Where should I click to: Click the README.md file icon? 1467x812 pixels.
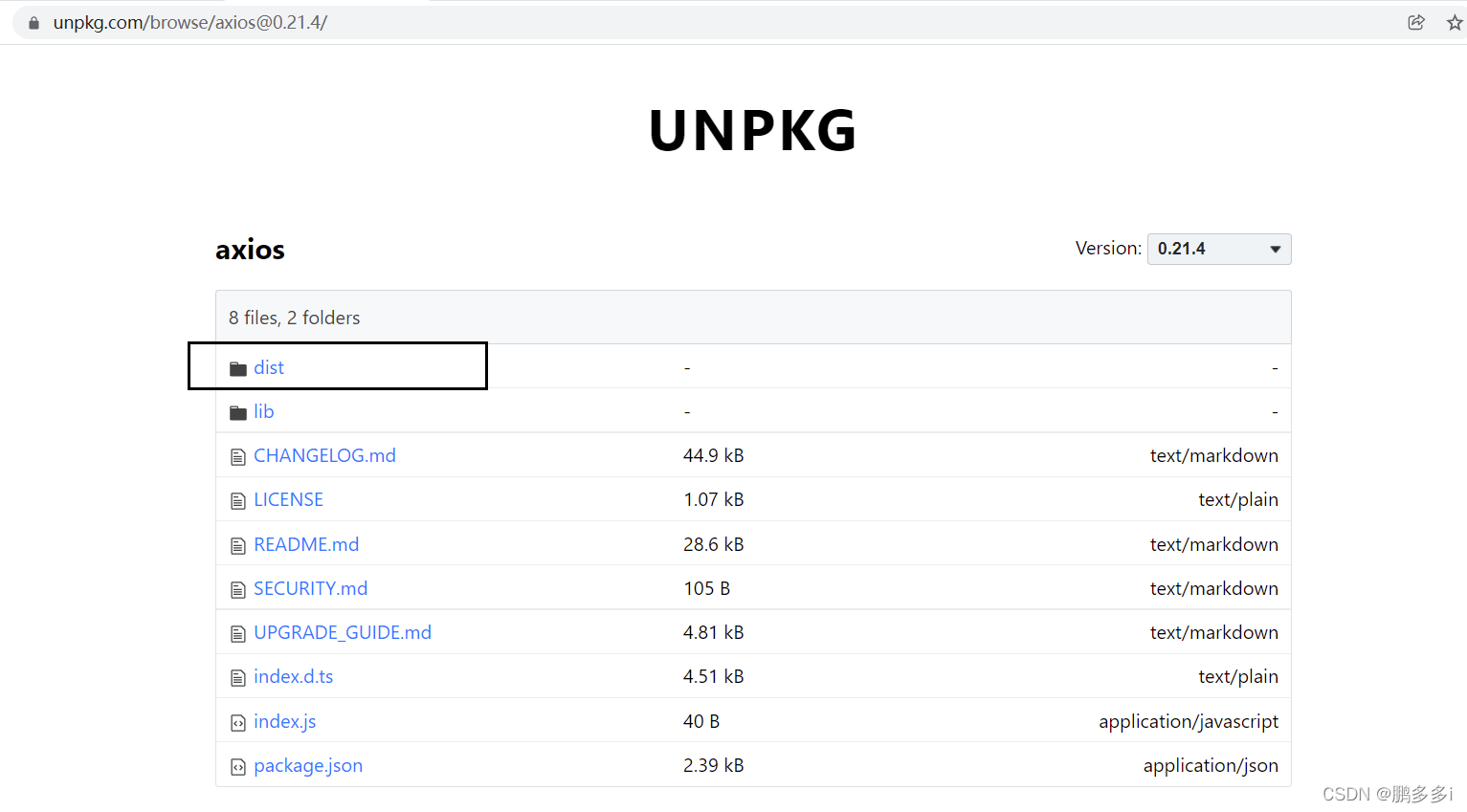point(238,546)
